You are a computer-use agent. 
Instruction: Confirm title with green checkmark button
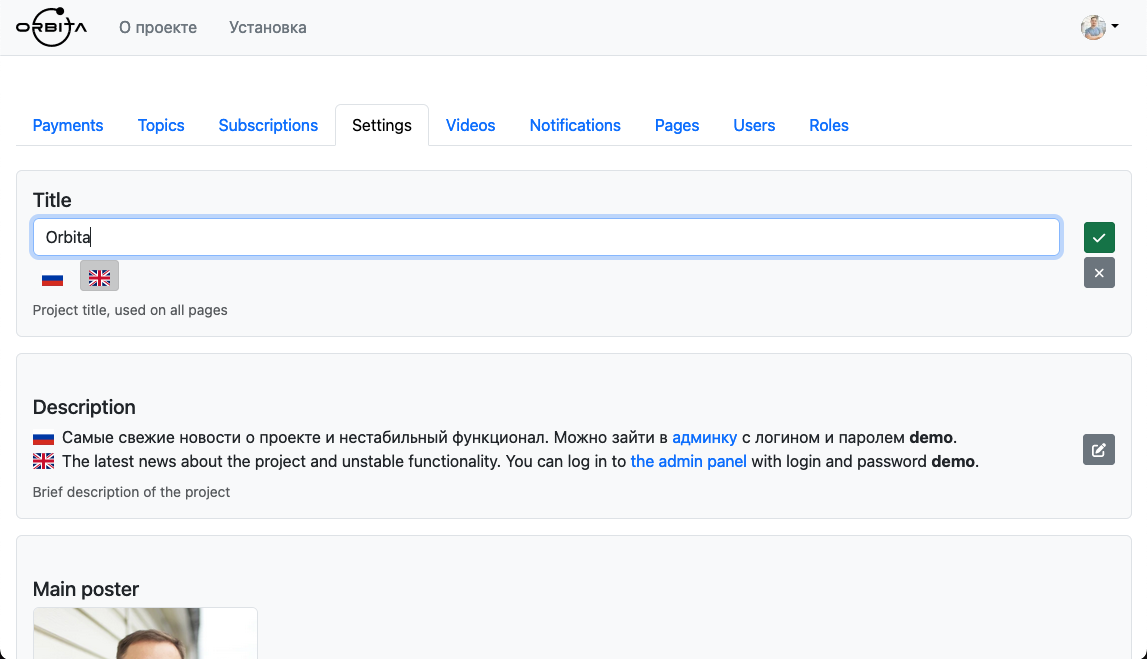coord(1099,238)
